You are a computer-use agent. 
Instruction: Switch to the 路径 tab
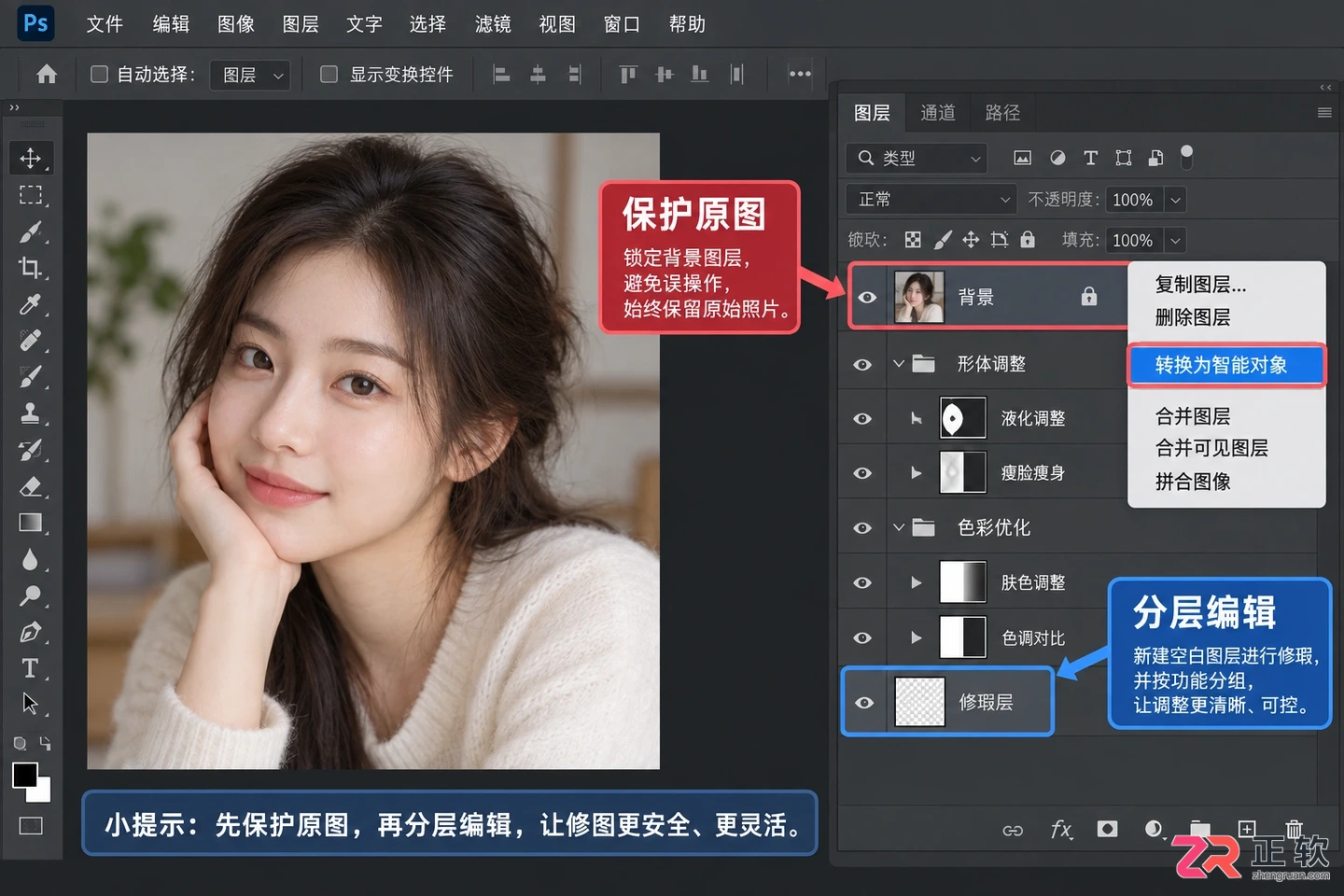(x=1002, y=113)
